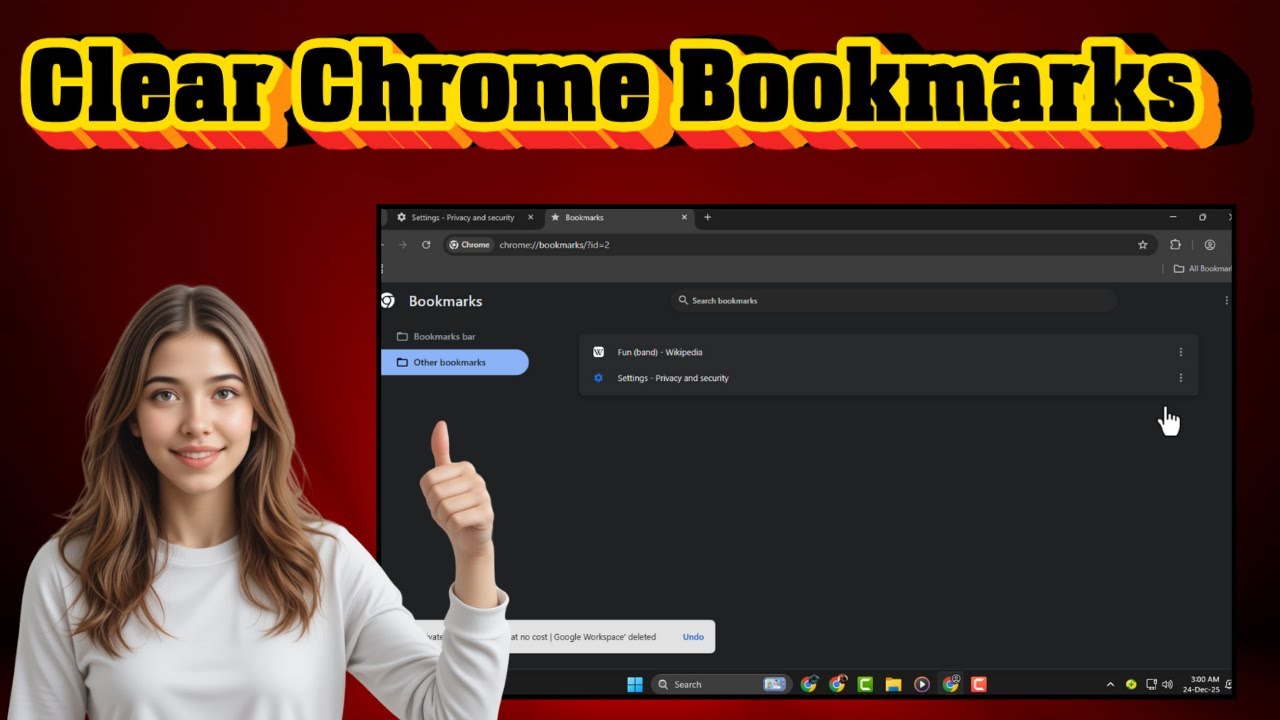
Task: Select the Settings - Privacy and security bookmark
Action: (x=888, y=378)
